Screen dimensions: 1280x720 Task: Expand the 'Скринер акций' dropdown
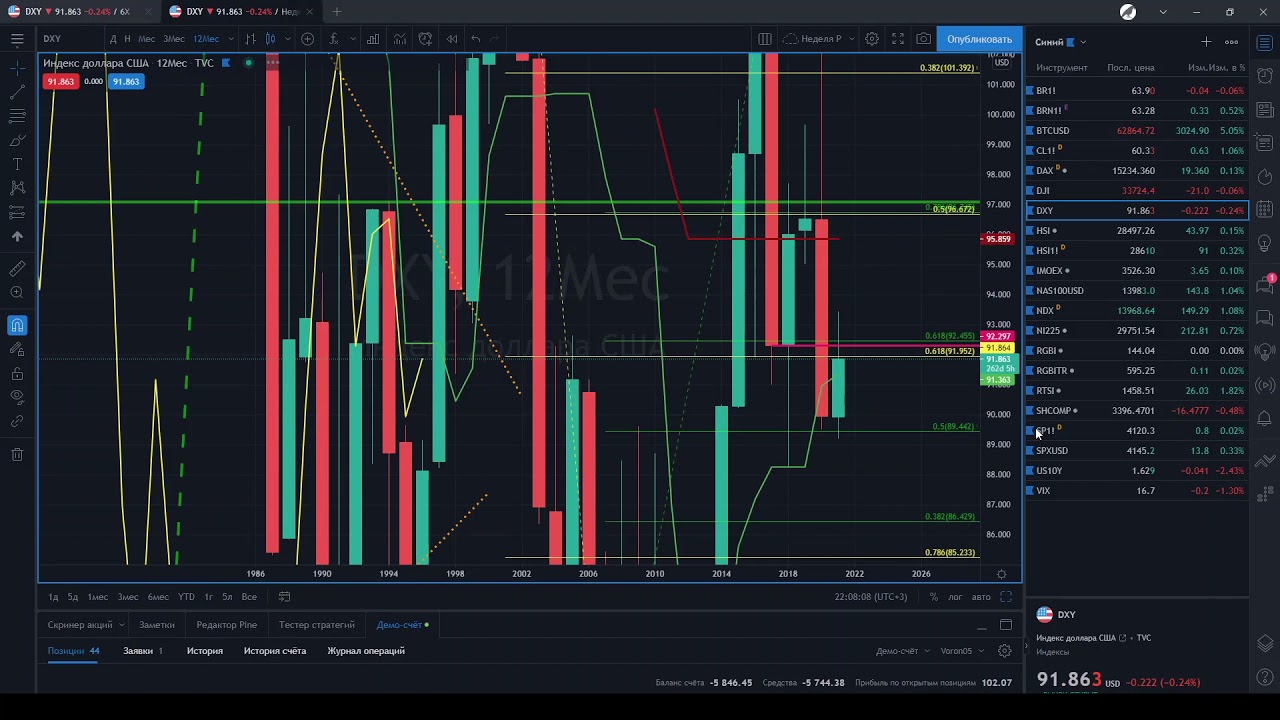coord(122,625)
